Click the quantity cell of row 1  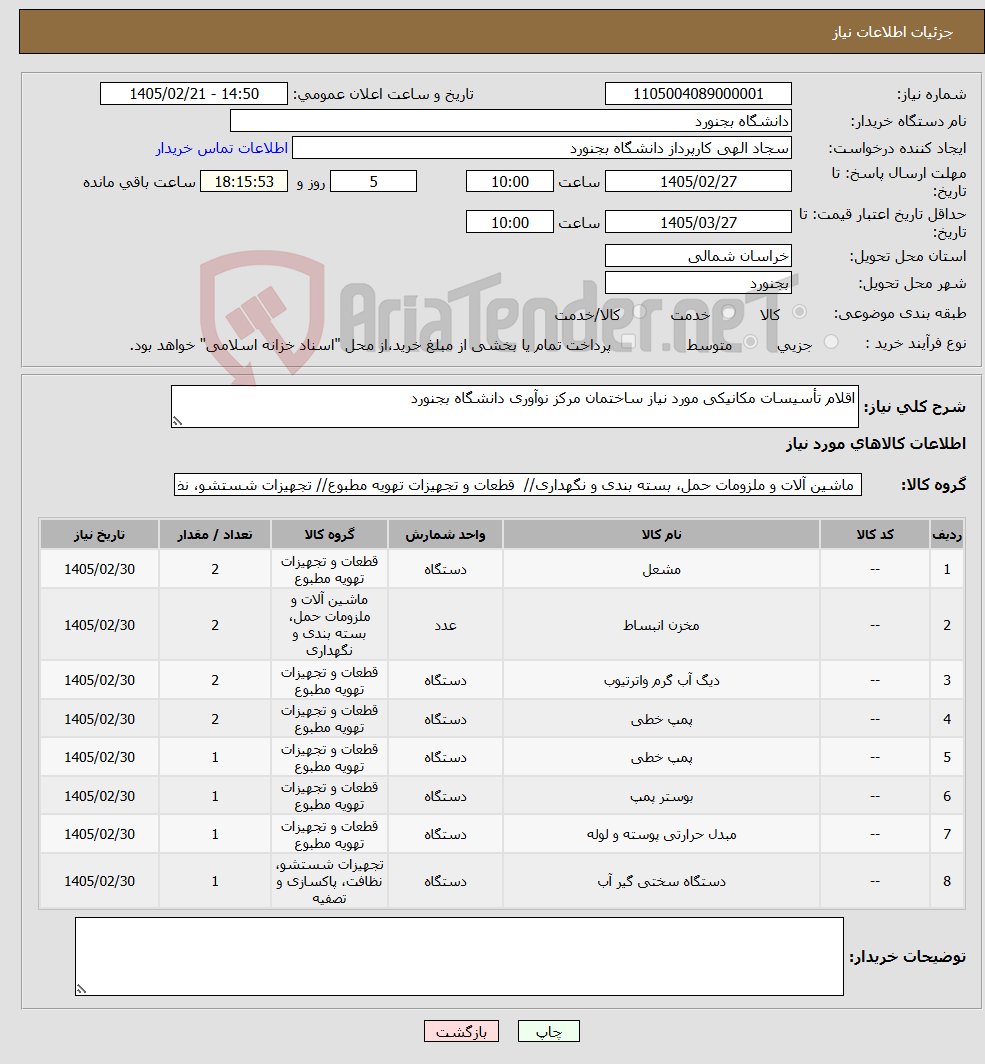pos(215,569)
